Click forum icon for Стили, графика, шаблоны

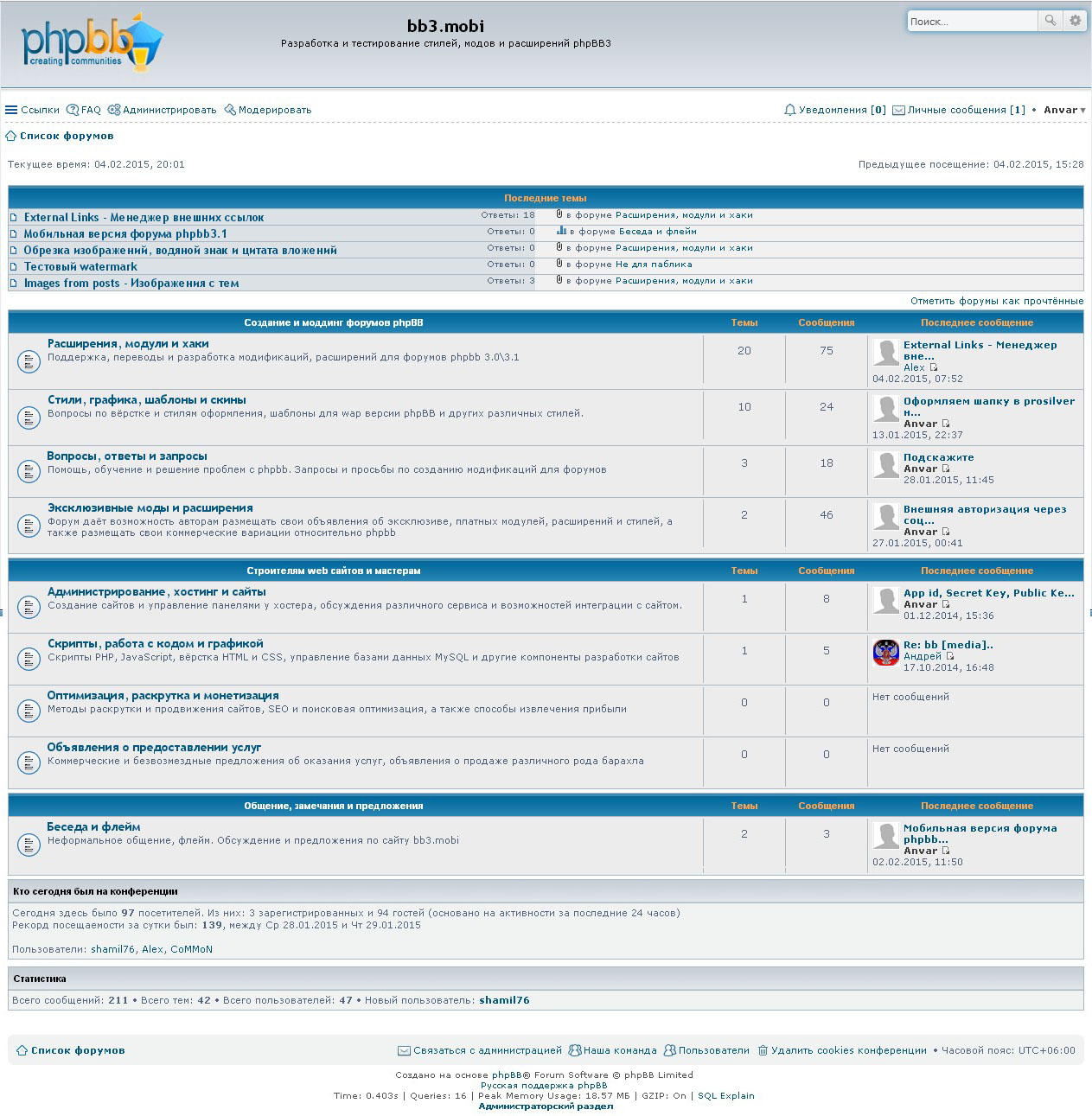[x=29, y=418]
